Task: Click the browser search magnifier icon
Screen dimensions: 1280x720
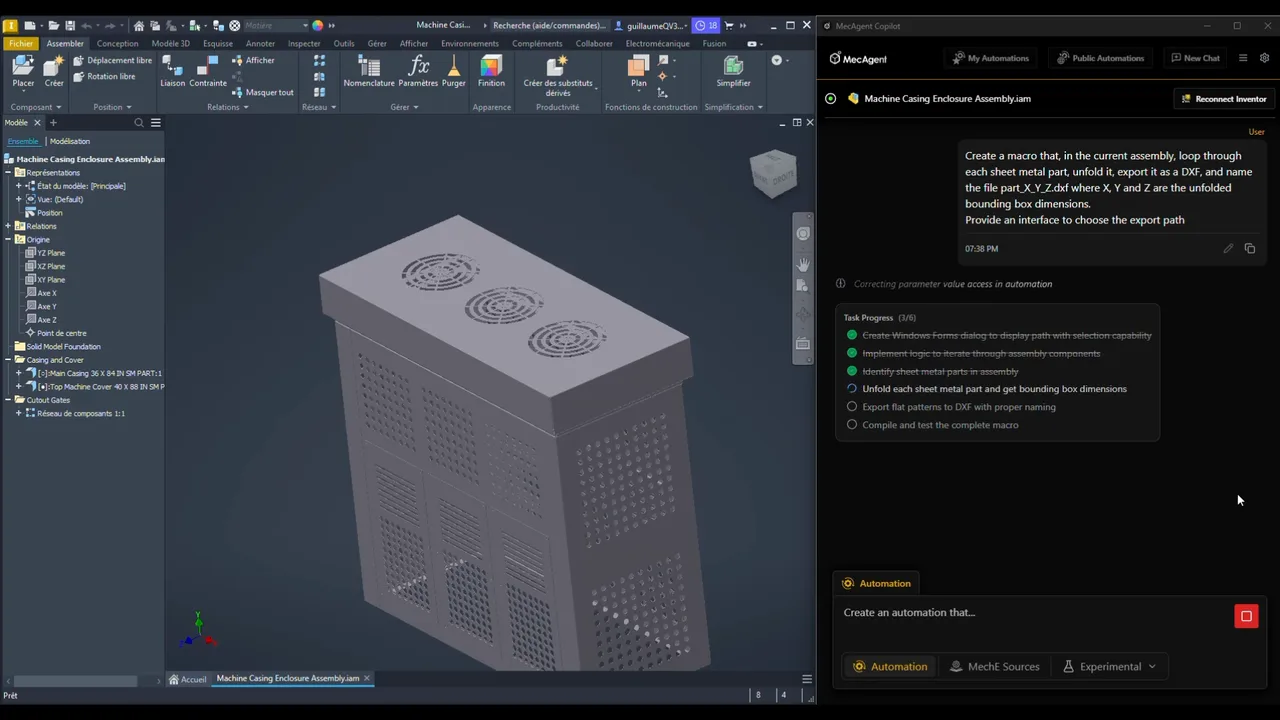Action: [139, 123]
